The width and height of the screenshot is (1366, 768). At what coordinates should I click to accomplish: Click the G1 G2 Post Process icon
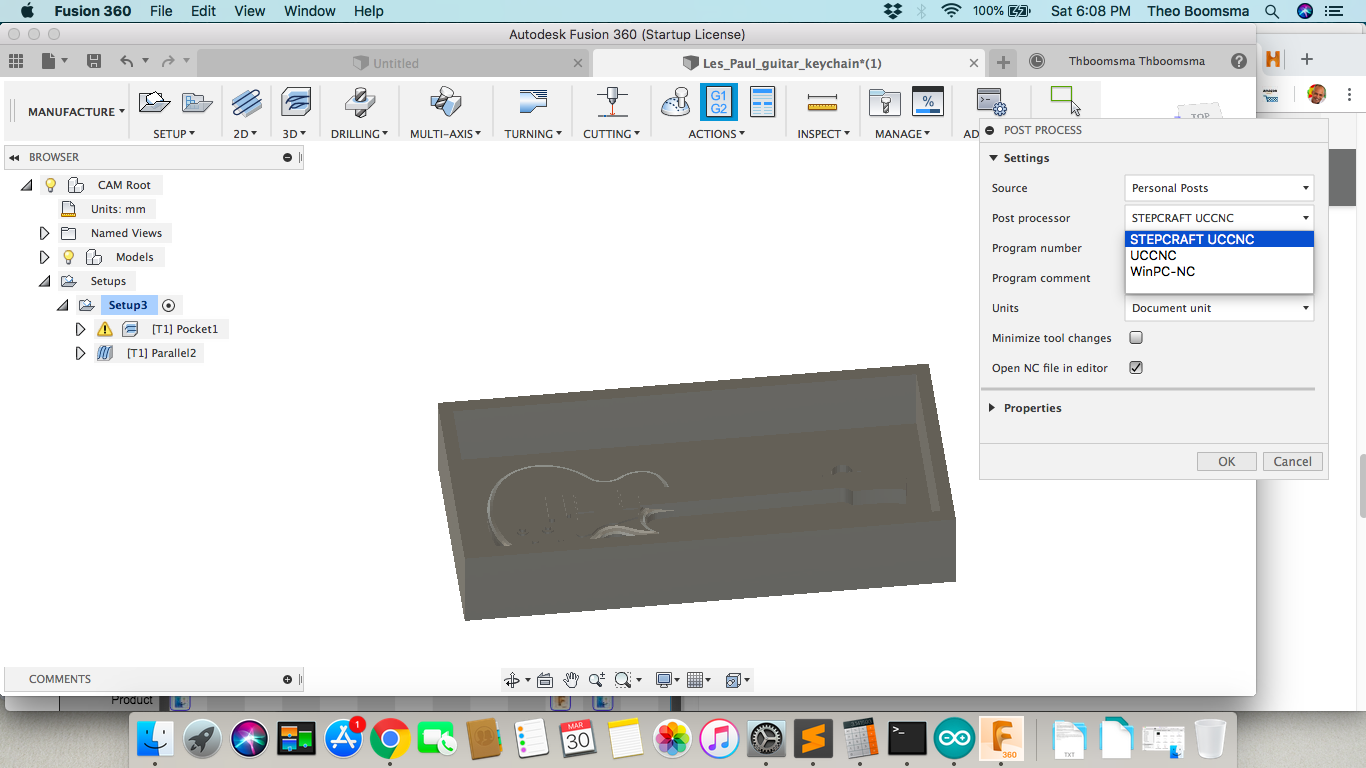718,102
